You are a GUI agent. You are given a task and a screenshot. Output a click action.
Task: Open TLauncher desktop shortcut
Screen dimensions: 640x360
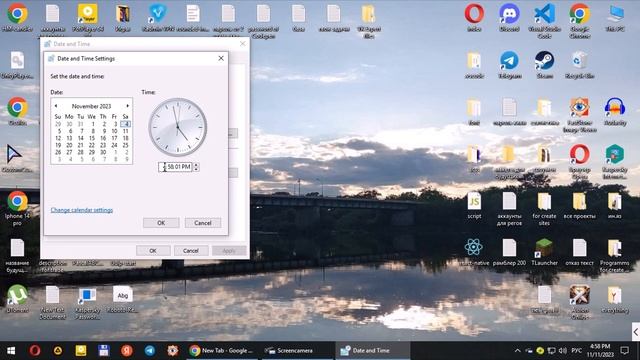pos(544,252)
